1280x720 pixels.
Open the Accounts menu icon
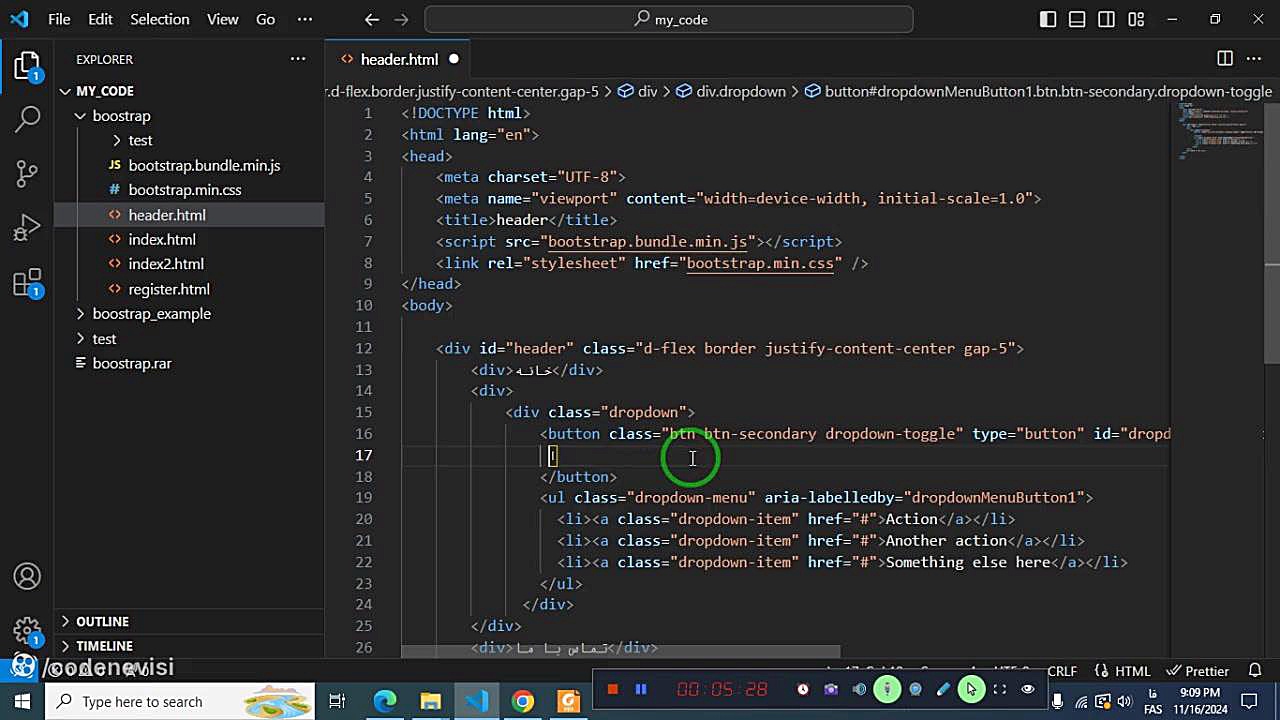(28, 577)
